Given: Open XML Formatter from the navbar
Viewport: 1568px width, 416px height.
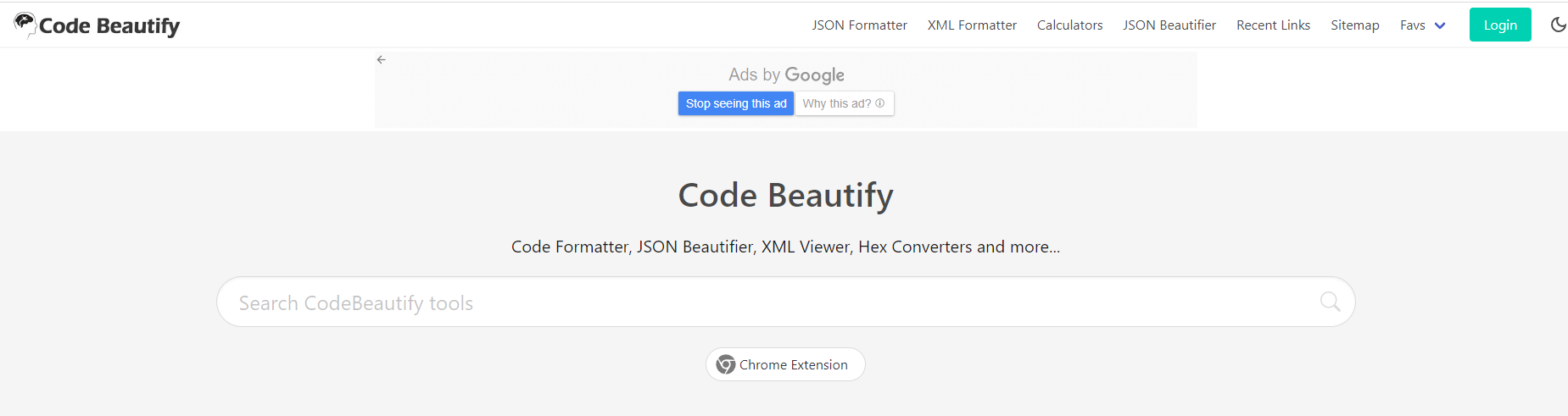Looking at the screenshot, I should pos(972,25).
